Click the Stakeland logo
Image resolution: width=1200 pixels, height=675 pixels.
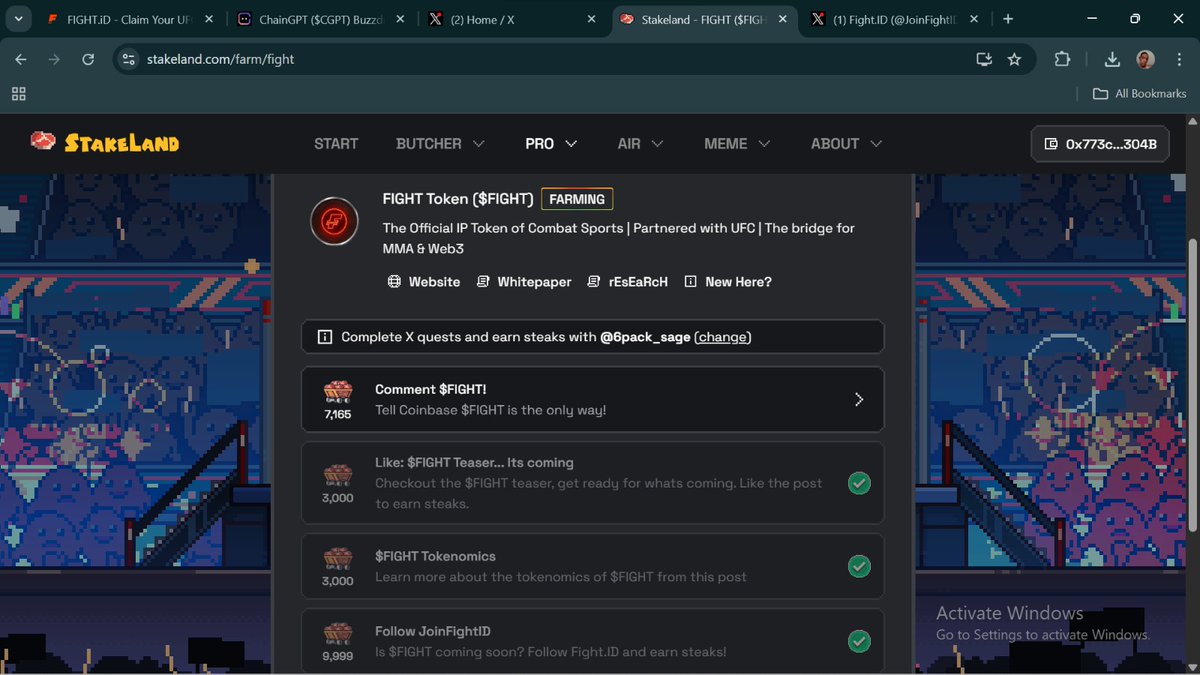point(105,143)
